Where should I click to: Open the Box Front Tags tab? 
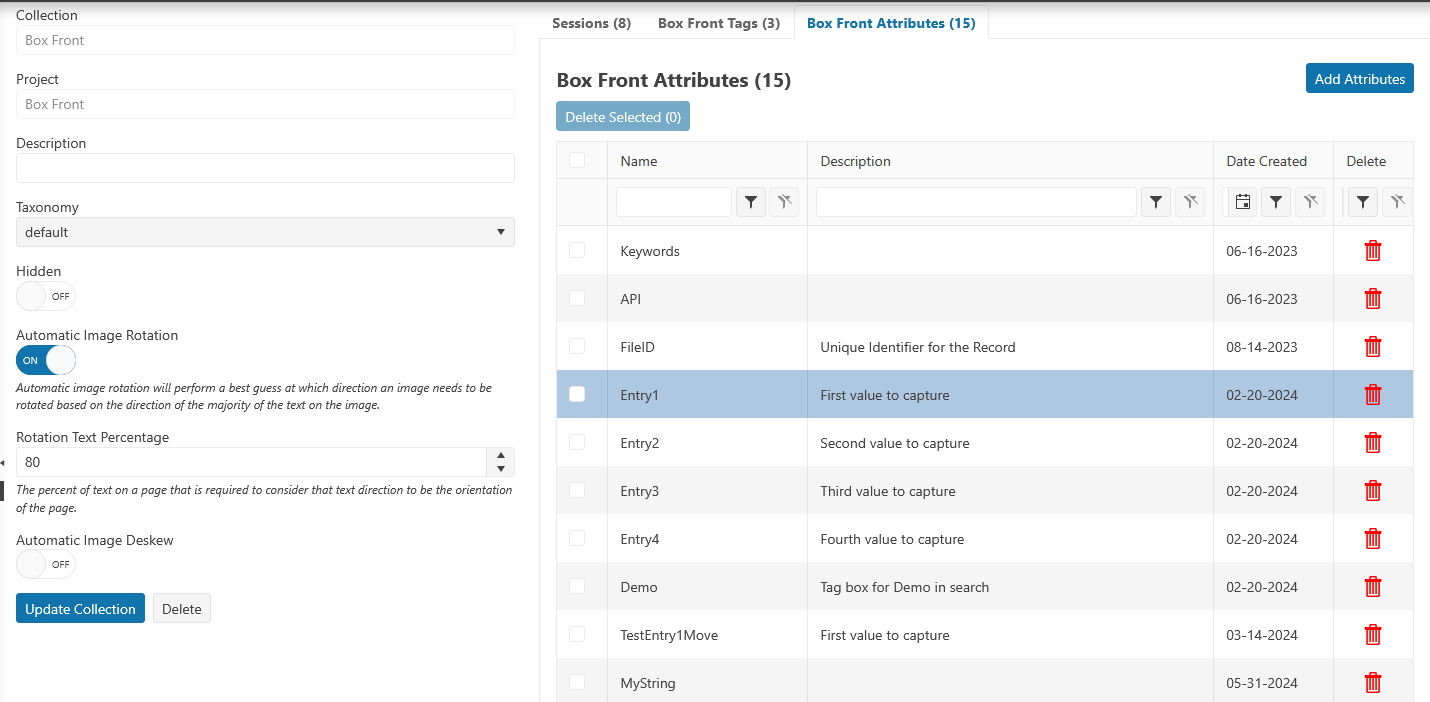click(x=718, y=23)
